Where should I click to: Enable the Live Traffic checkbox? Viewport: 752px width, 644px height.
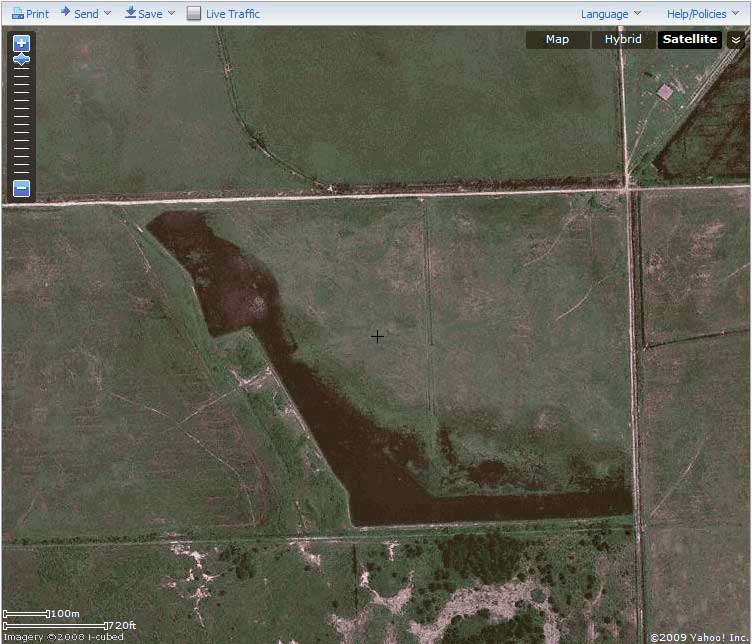click(x=194, y=13)
